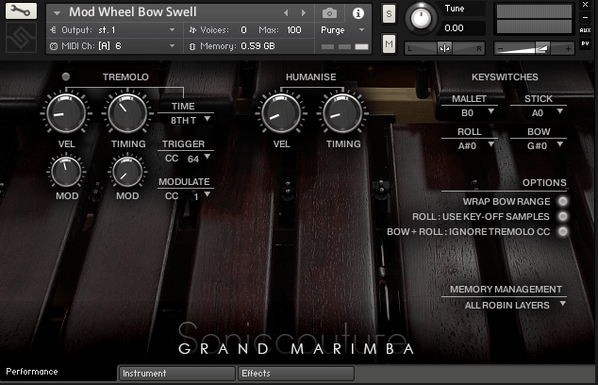Image resolution: width=598 pixels, height=385 pixels.
Task: Open instrument edit mode with wrench icon
Action: (x=21, y=11)
